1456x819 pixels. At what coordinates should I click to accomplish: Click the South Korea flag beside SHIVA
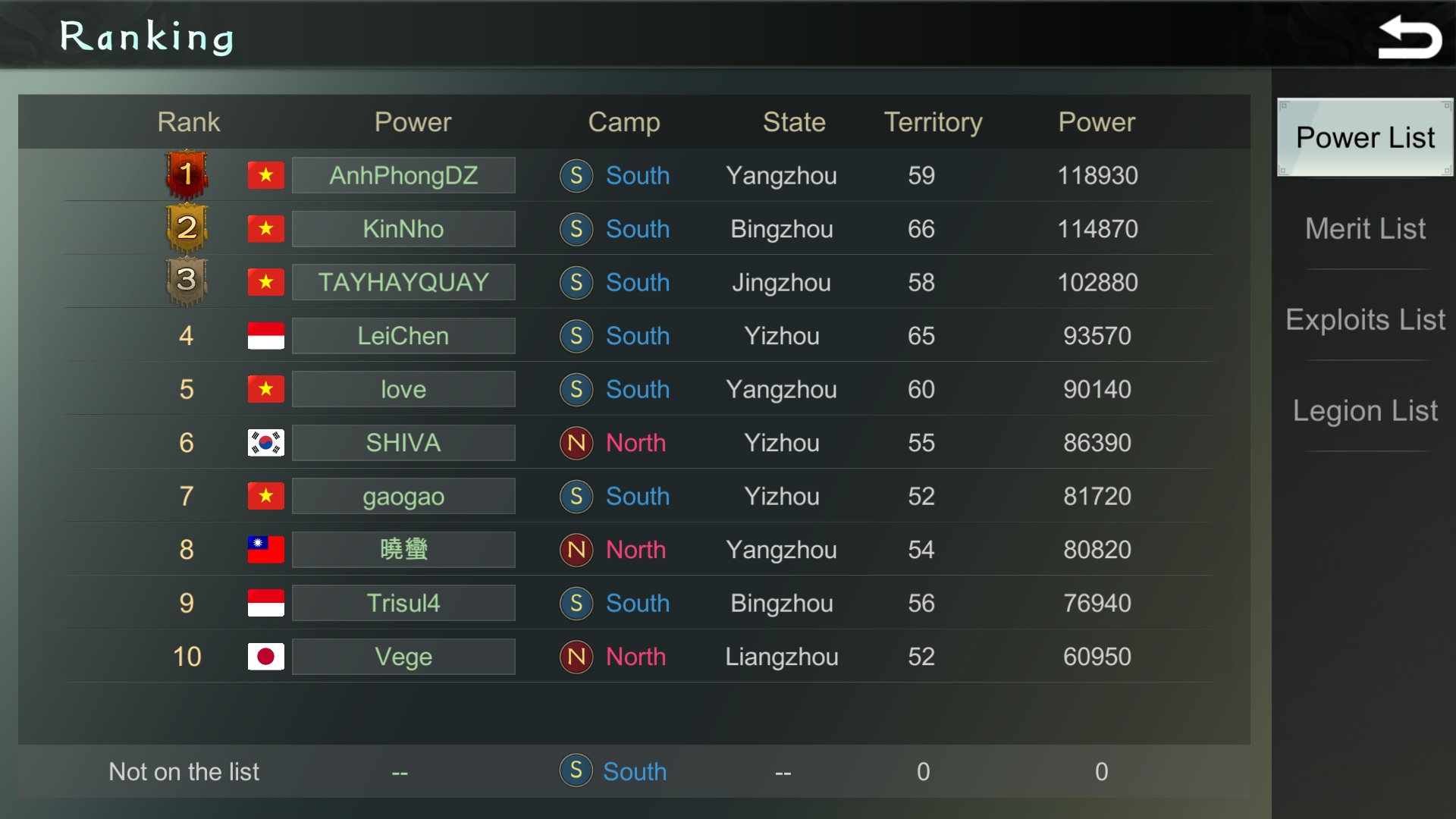pyautogui.click(x=265, y=443)
